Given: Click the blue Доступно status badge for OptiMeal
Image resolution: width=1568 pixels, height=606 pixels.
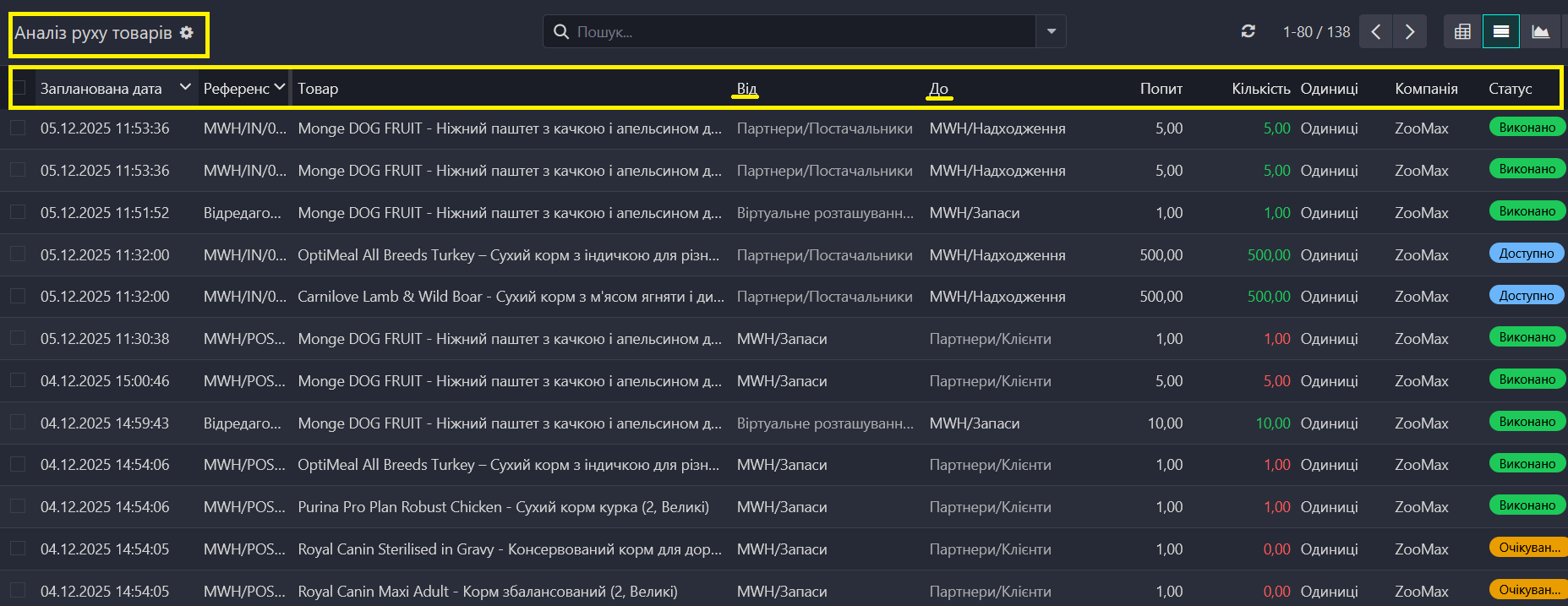Looking at the screenshot, I should pos(1527,254).
